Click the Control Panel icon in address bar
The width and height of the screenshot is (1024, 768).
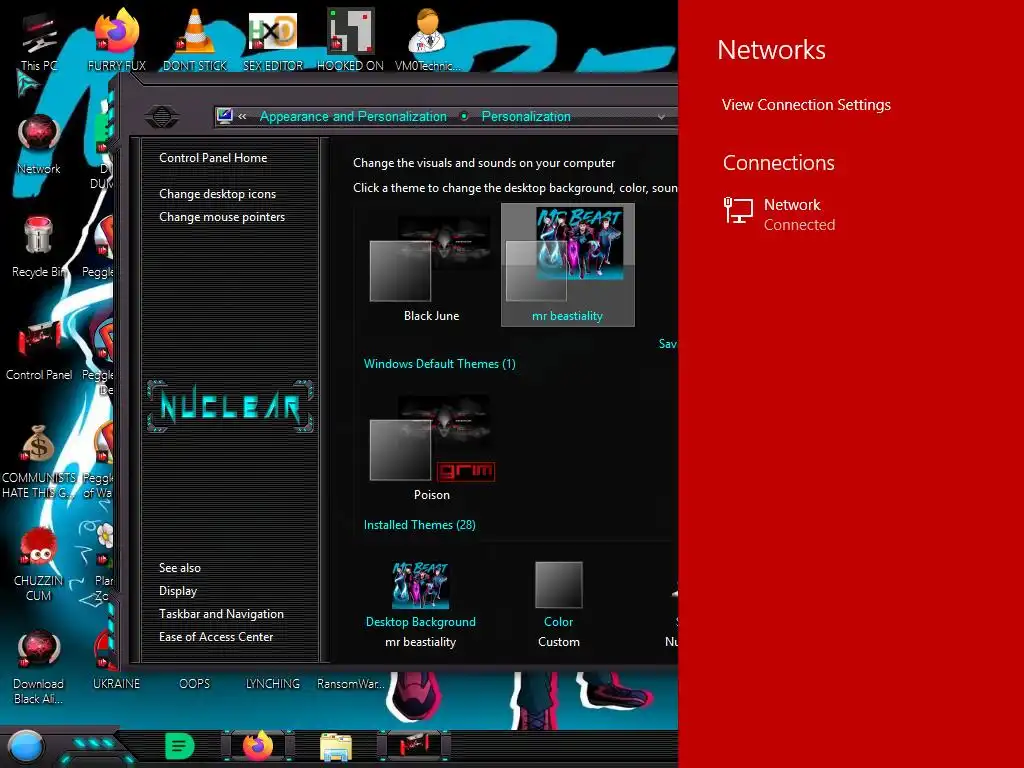click(x=225, y=116)
